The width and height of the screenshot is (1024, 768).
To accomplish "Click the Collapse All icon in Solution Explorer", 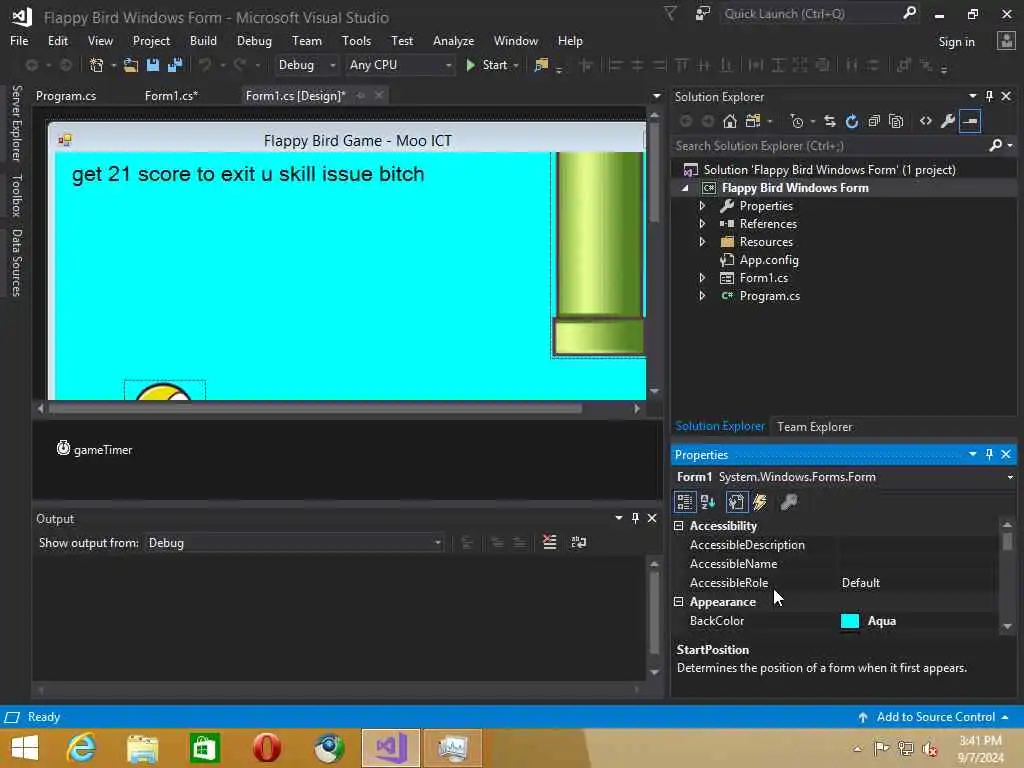I will (874, 121).
